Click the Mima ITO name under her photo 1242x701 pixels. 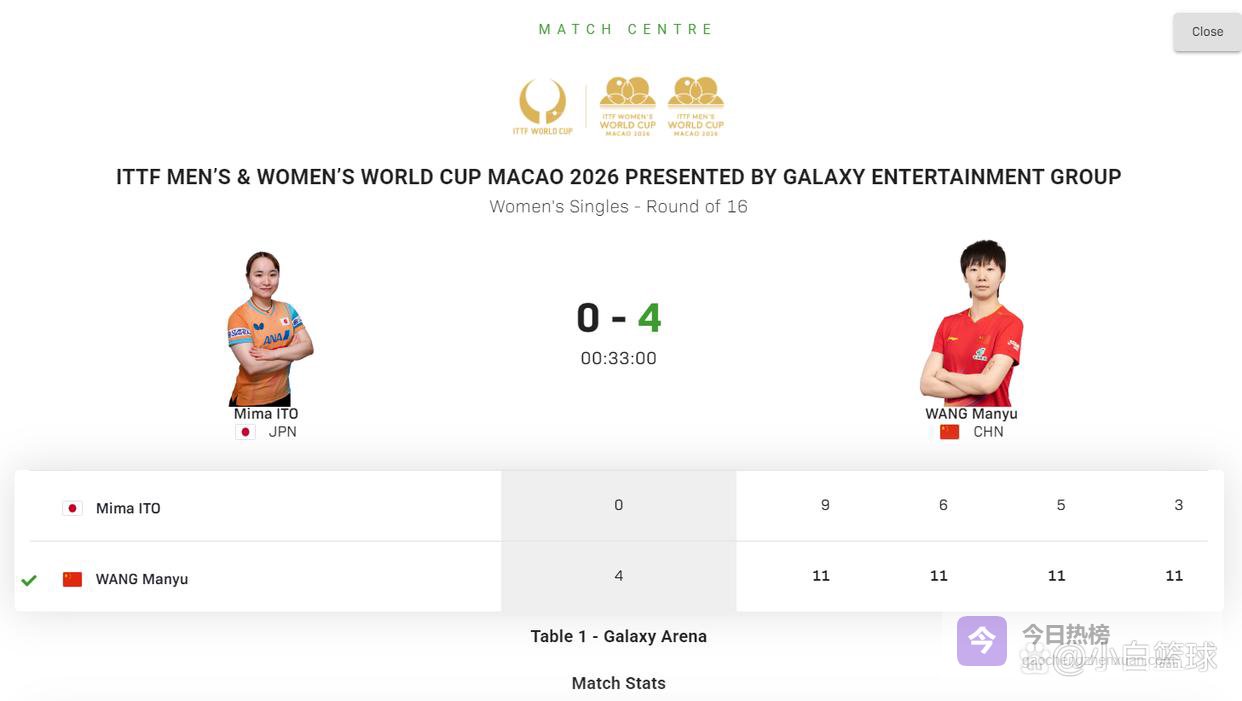coord(266,414)
